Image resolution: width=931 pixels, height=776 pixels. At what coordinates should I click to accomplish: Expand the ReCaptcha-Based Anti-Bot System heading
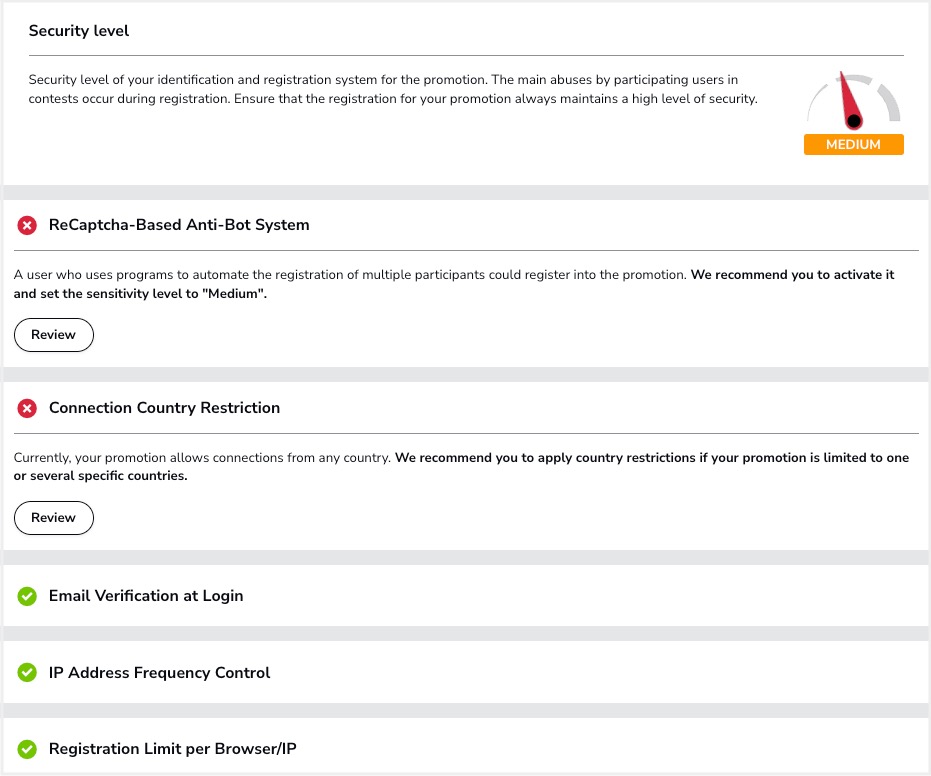179,225
